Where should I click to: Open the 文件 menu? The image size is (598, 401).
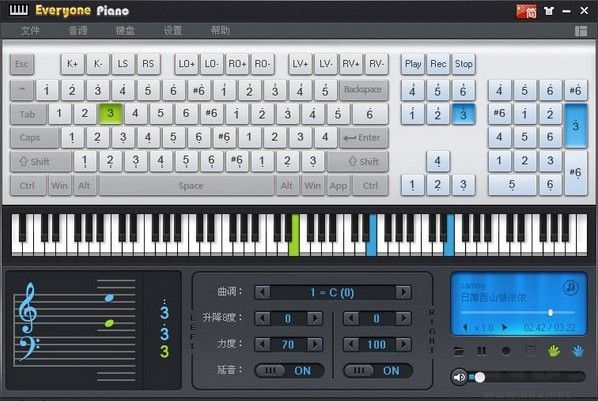point(30,31)
